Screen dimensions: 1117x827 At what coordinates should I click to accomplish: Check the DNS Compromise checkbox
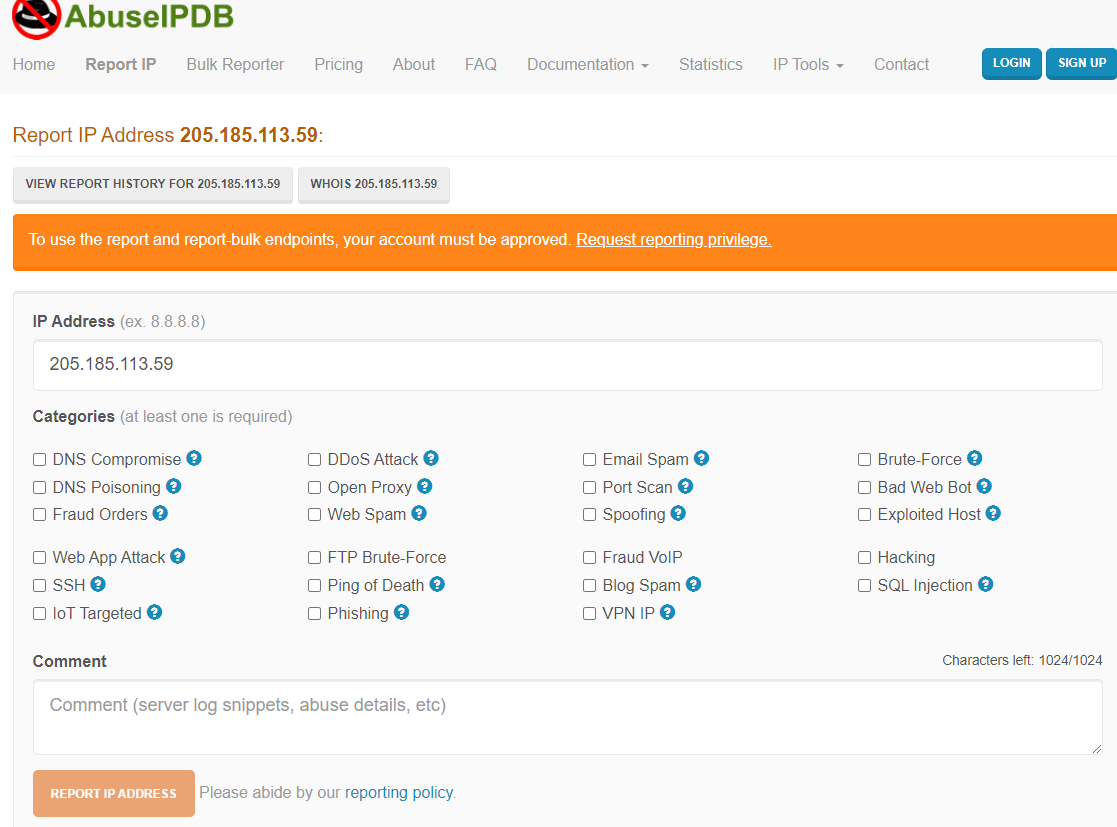pos(40,459)
